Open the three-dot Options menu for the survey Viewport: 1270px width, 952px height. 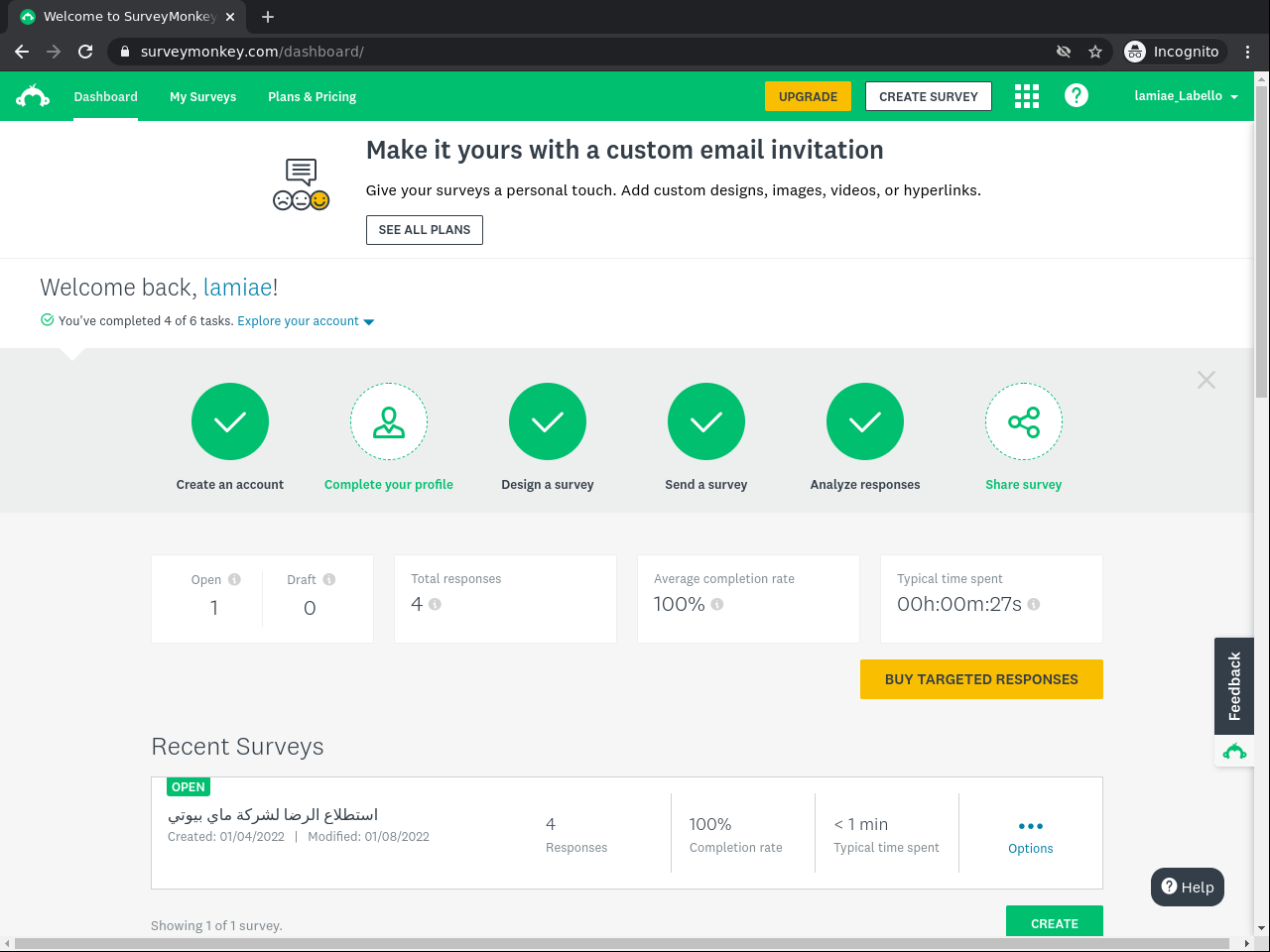[1031, 826]
